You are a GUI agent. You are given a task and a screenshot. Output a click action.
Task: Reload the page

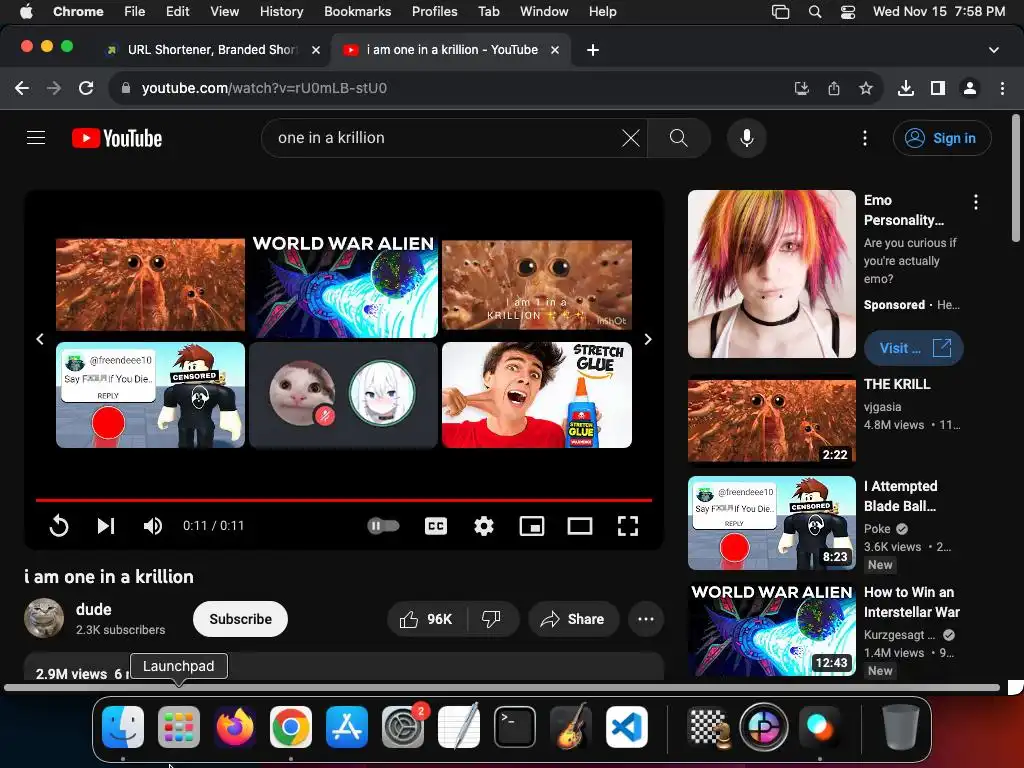[x=86, y=88]
